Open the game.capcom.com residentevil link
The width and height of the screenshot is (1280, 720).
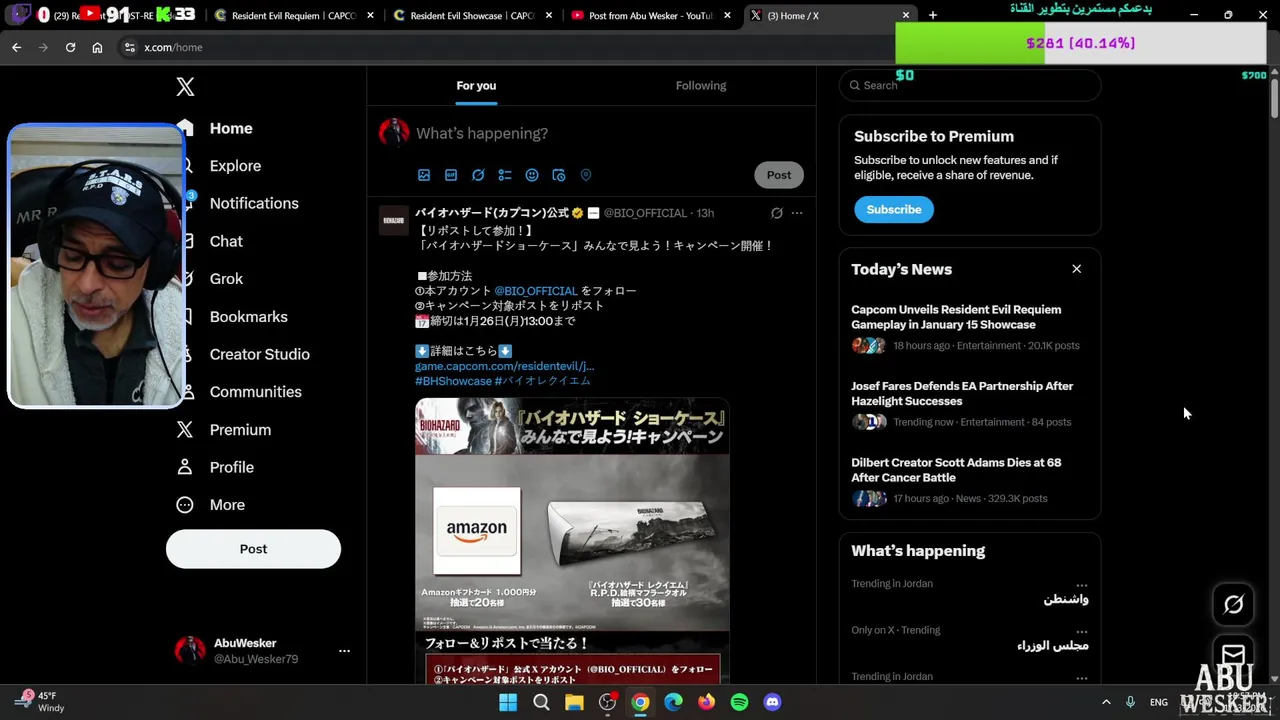click(x=504, y=366)
